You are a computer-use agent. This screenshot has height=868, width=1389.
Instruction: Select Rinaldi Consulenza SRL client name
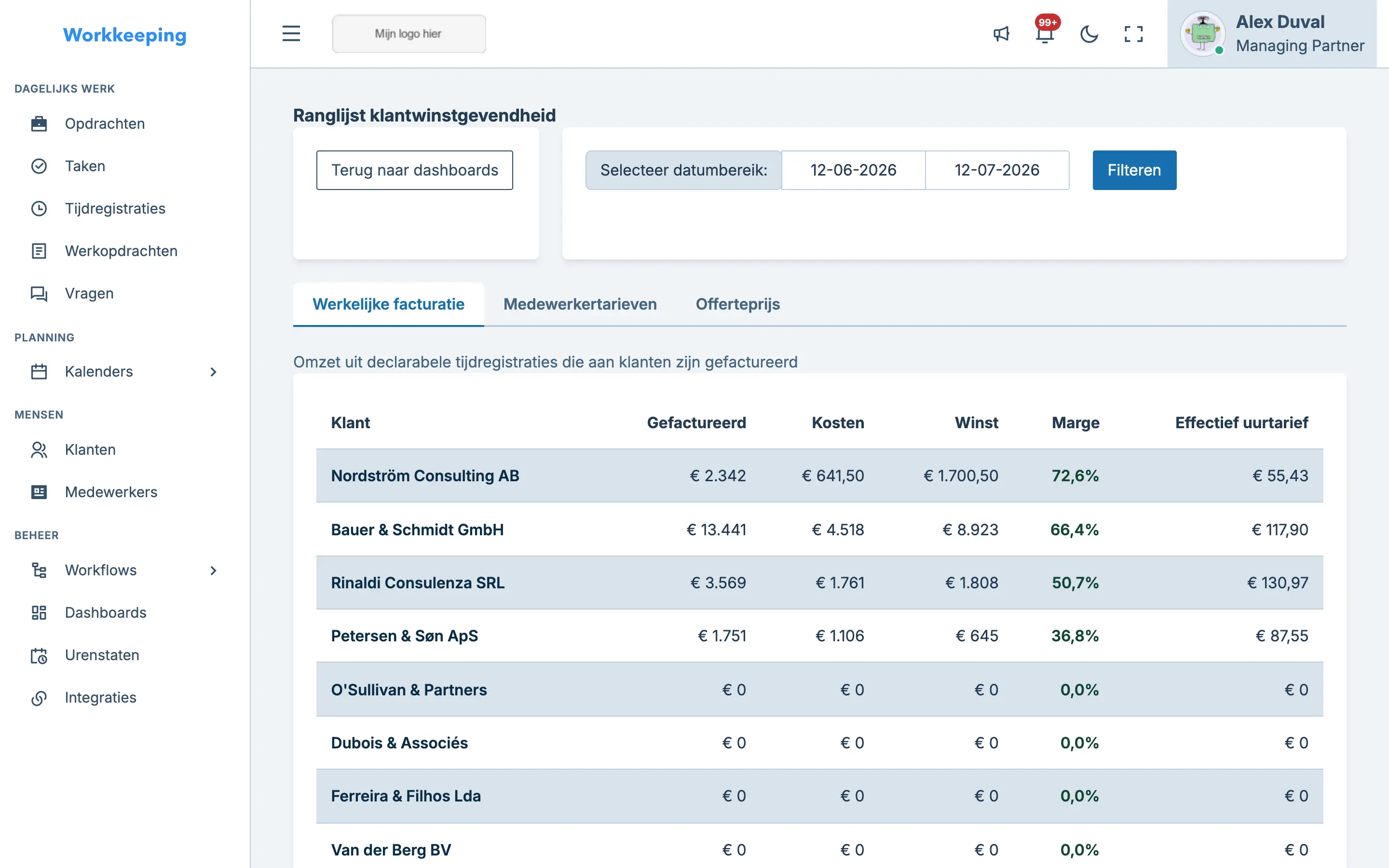[x=418, y=583]
